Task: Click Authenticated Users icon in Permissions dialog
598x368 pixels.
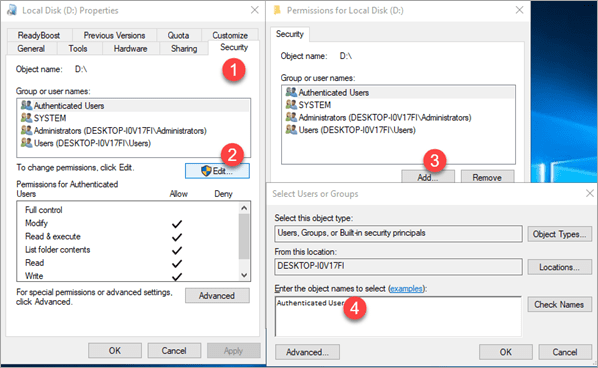Action: pyautogui.click(x=291, y=92)
